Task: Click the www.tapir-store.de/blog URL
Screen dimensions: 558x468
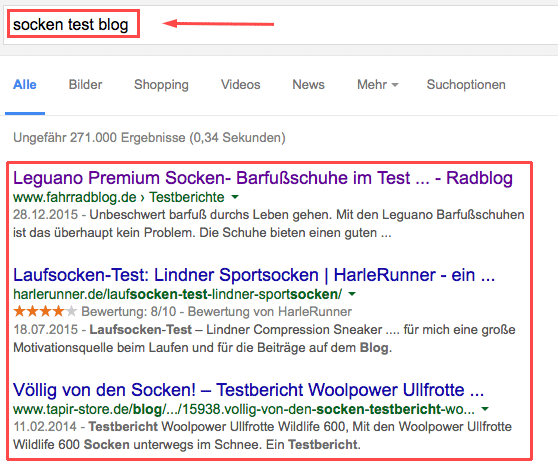Action: pyautogui.click(x=244, y=409)
